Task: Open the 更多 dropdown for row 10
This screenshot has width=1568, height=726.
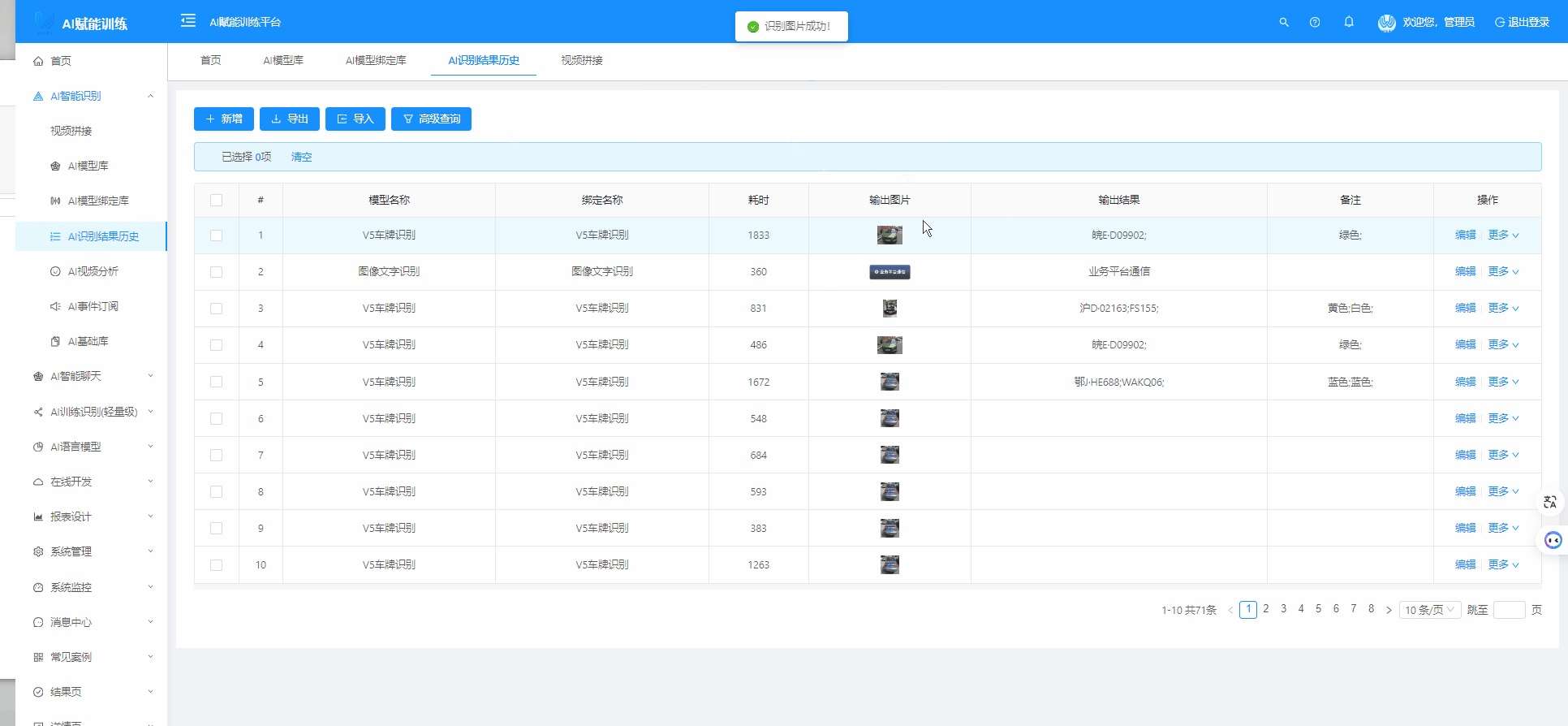Action: tap(1503, 564)
